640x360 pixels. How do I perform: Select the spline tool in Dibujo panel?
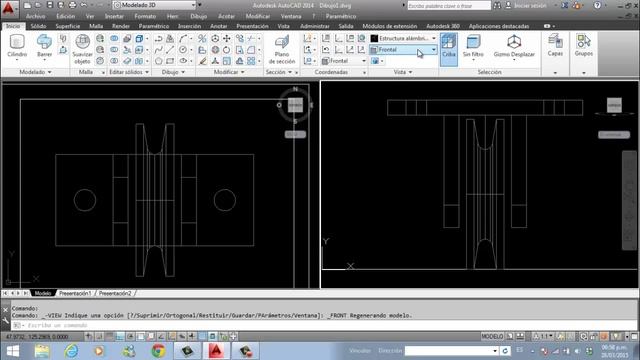point(159,50)
